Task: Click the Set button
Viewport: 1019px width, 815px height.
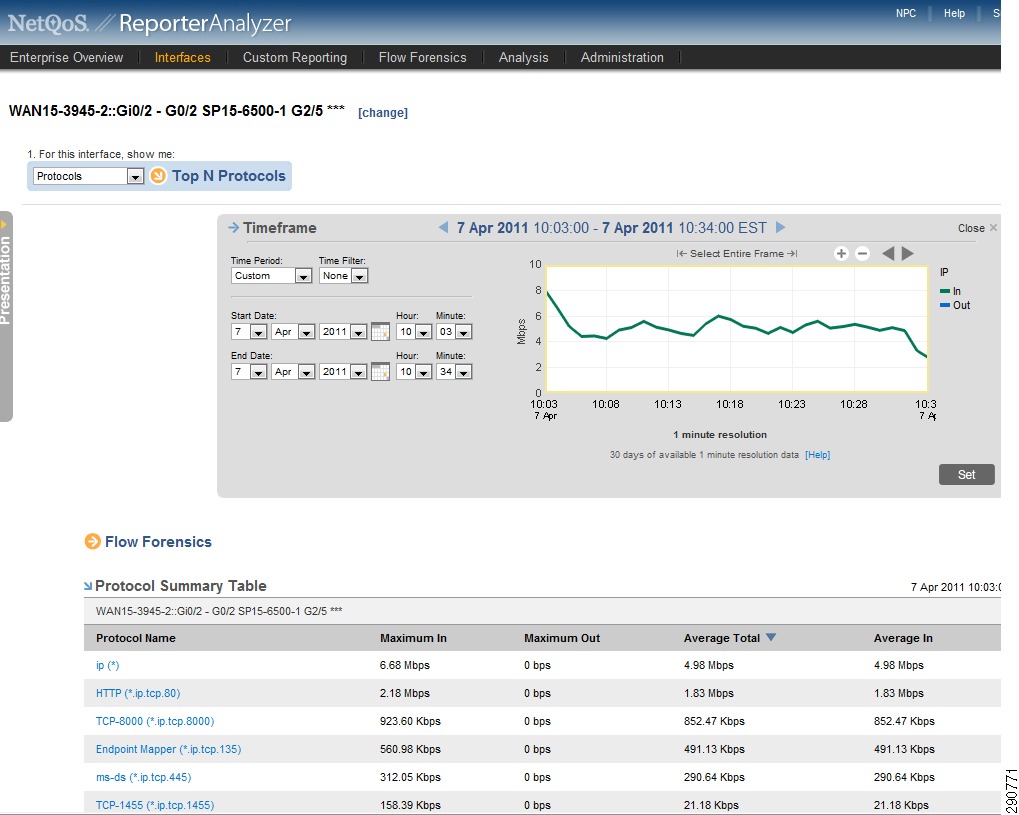Action: pyautogui.click(x=966, y=474)
